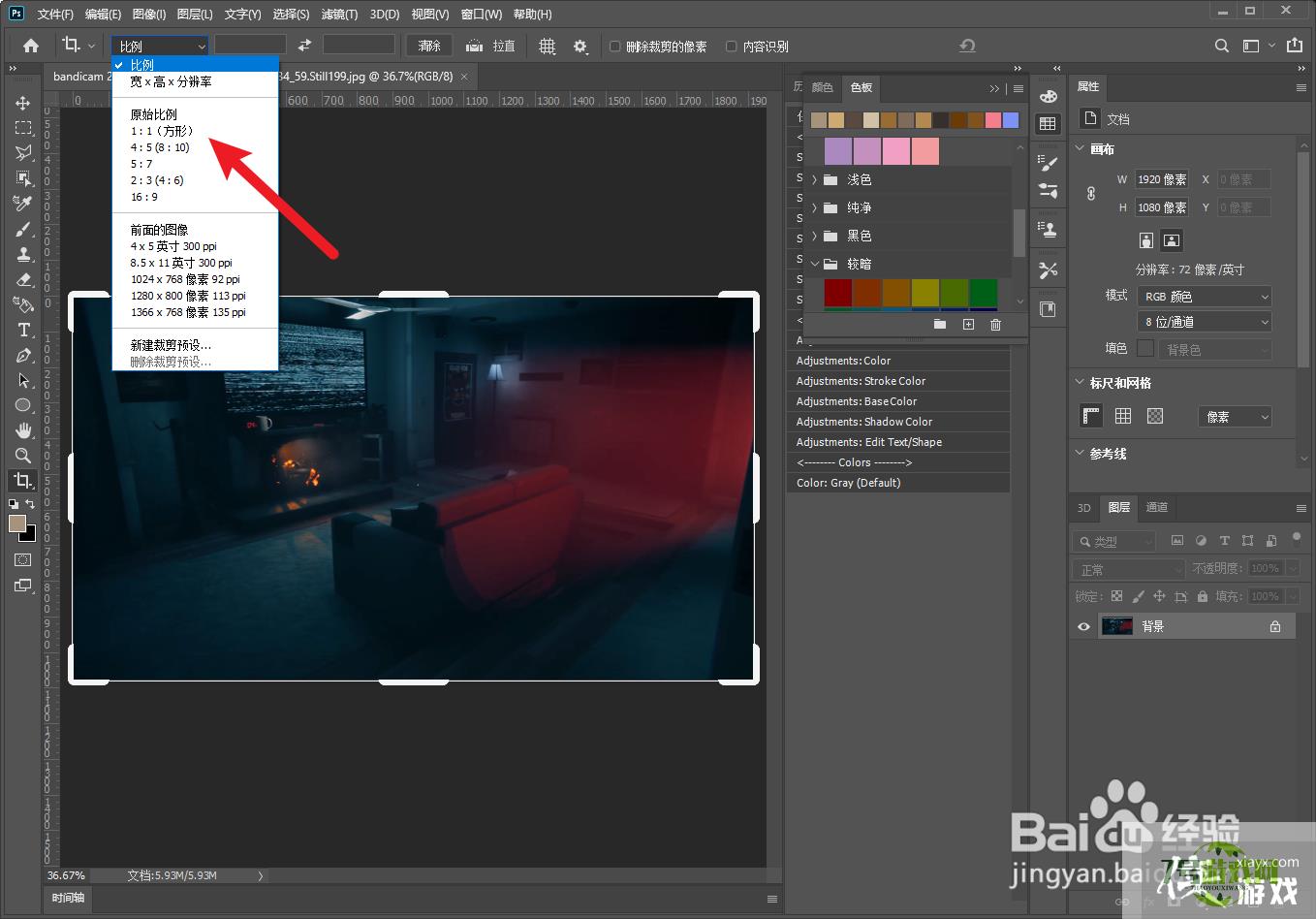Delete swatch trash icon
Viewport: 1316px width, 919px height.
[x=995, y=325]
